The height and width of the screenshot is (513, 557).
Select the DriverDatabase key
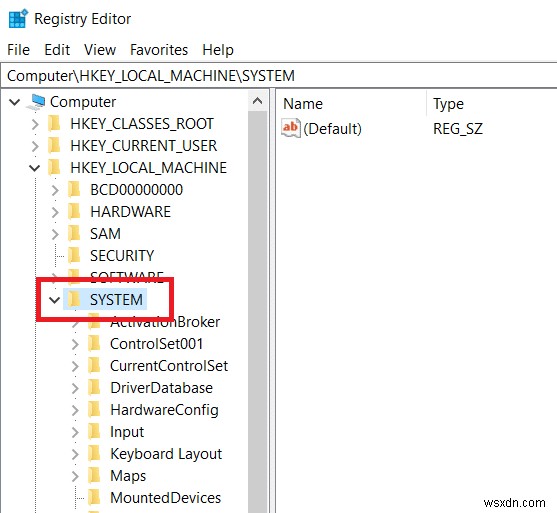coord(161,389)
